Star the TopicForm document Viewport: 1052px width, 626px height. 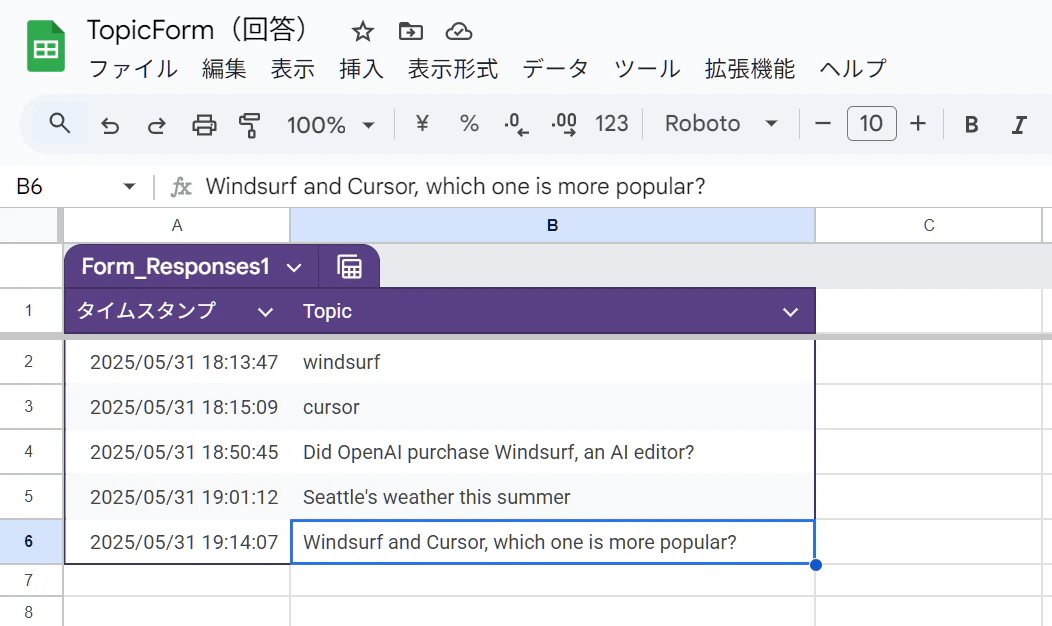(x=362, y=31)
